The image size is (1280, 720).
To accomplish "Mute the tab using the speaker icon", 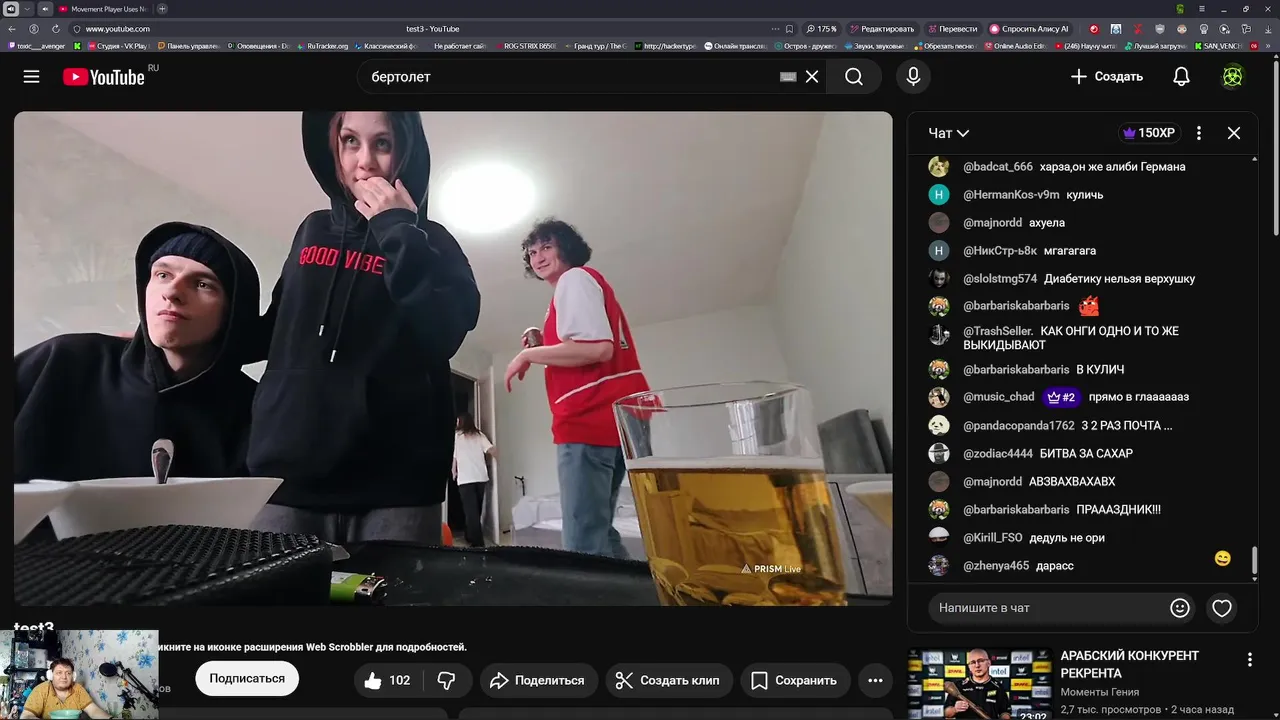I will [45, 9].
